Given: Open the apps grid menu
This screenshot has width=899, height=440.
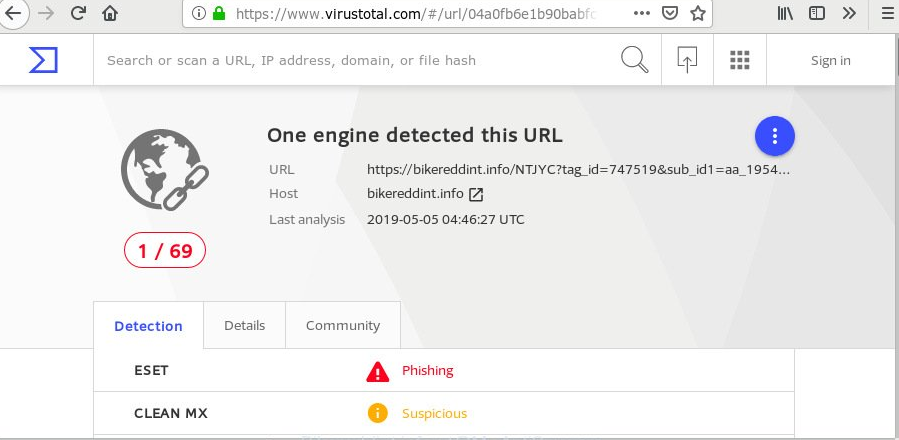Looking at the screenshot, I should 740,60.
